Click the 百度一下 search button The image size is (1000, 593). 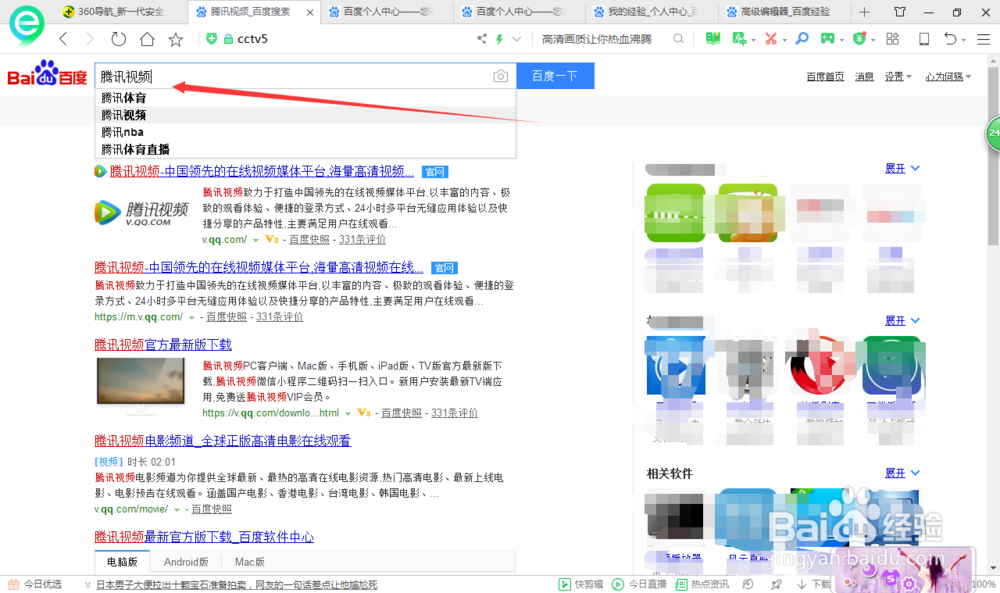(x=555, y=76)
